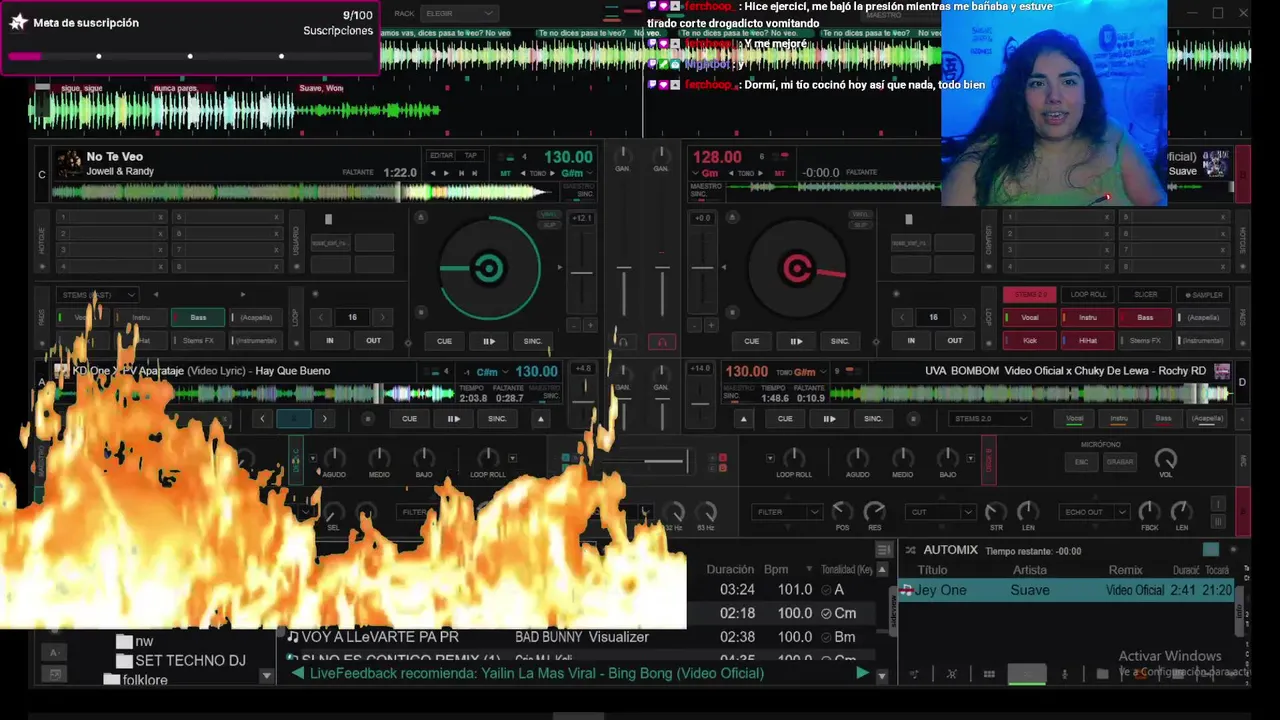
Task: Click the loop size decrease arrow on No Te Veo deck
Action: click(x=320, y=317)
